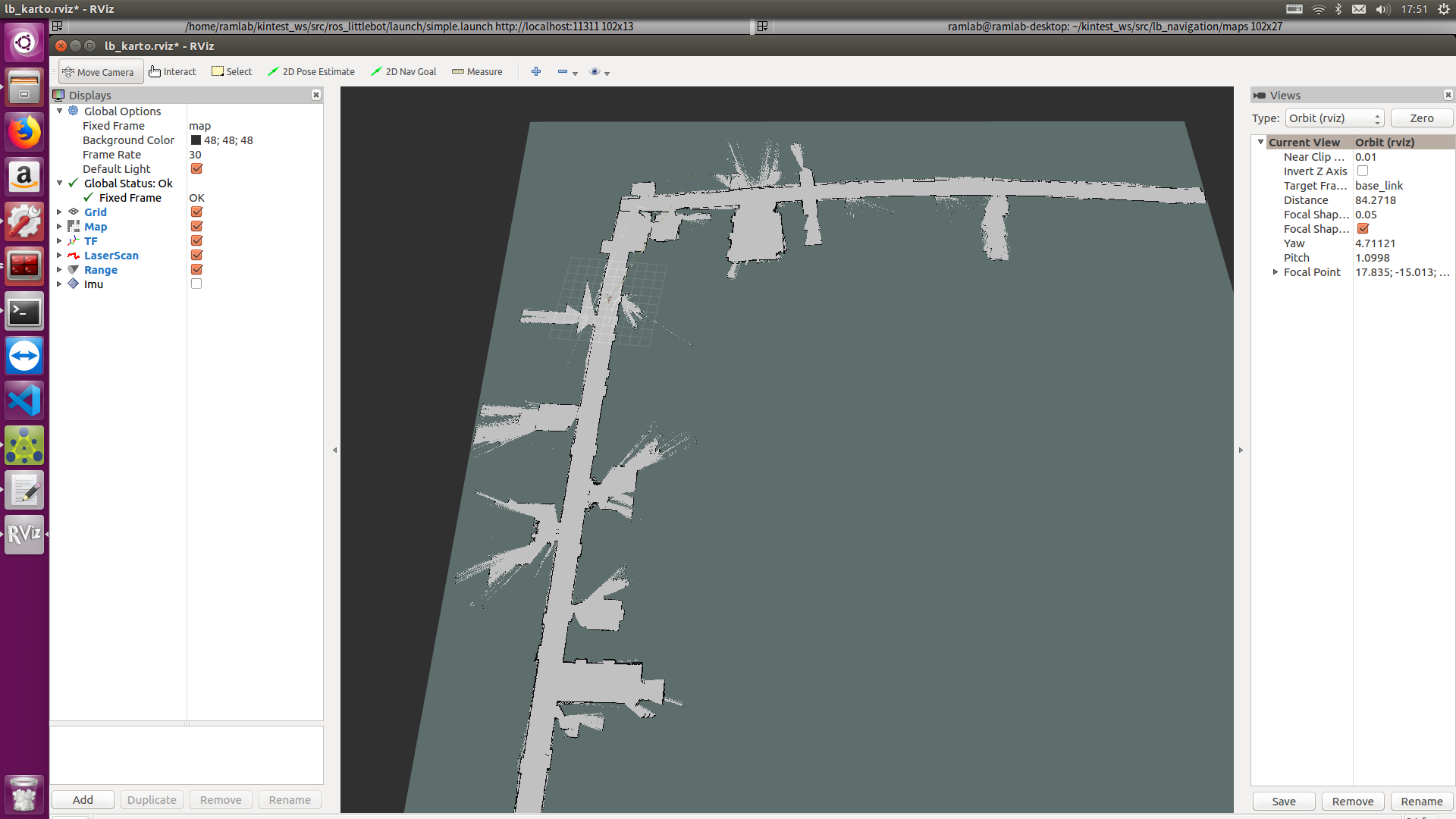Toggle Invert Z Axis checkbox
The width and height of the screenshot is (1456, 819).
(1363, 171)
